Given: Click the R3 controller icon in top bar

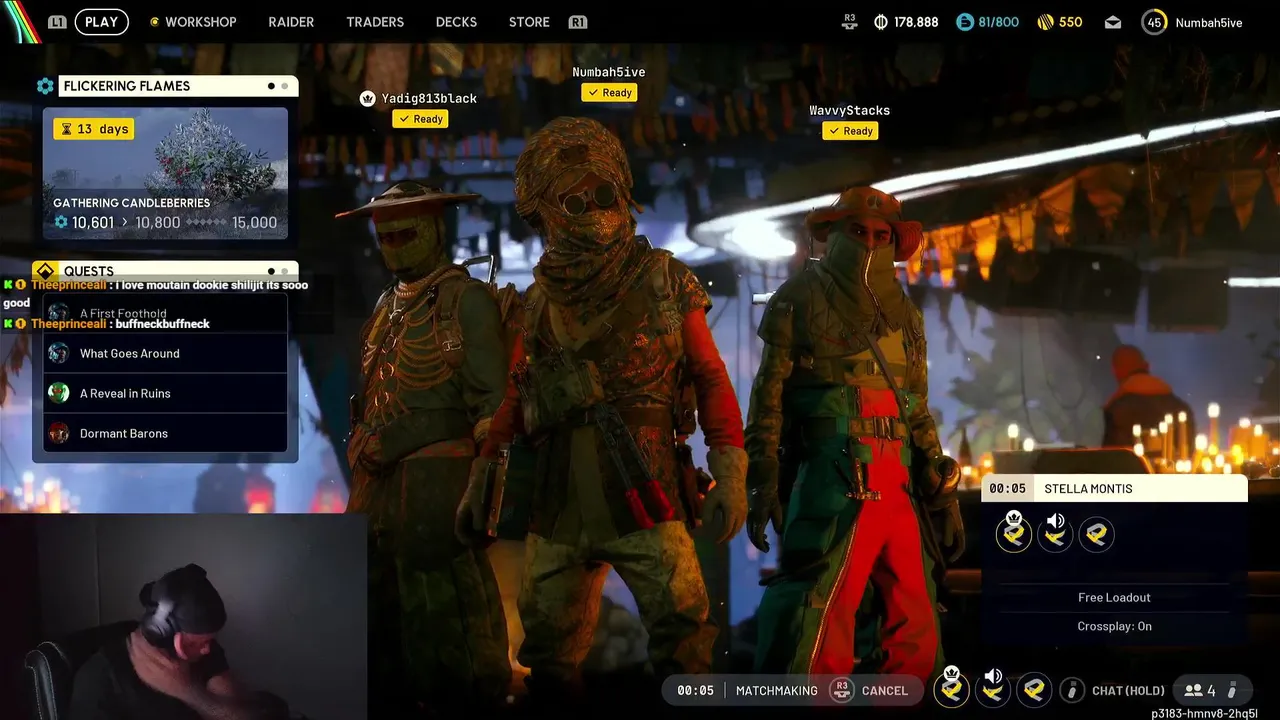Looking at the screenshot, I should pos(850,21).
